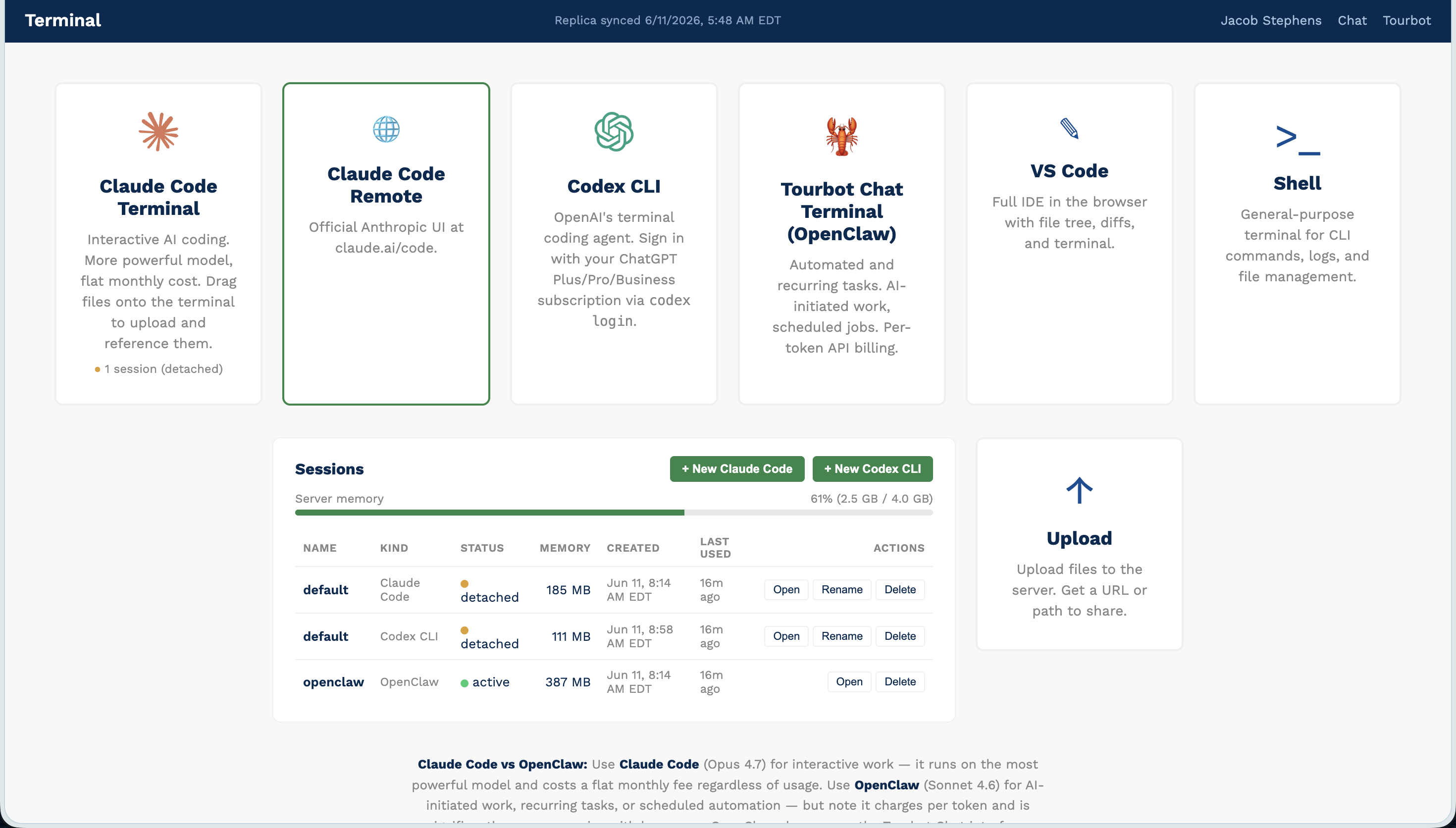Go to Tourbot in top navigation
The height and width of the screenshot is (828, 1456).
pos(1406,20)
